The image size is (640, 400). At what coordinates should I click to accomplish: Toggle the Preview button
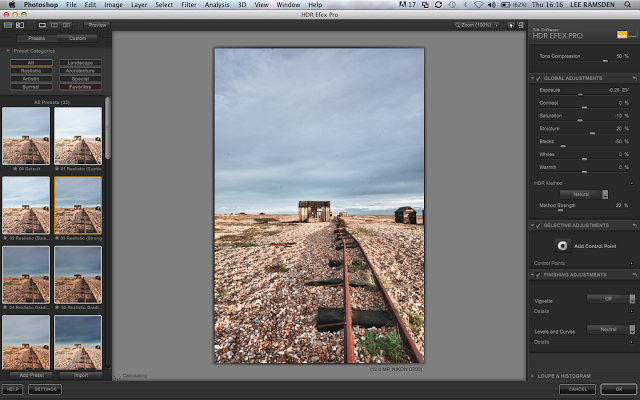click(x=97, y=25)
